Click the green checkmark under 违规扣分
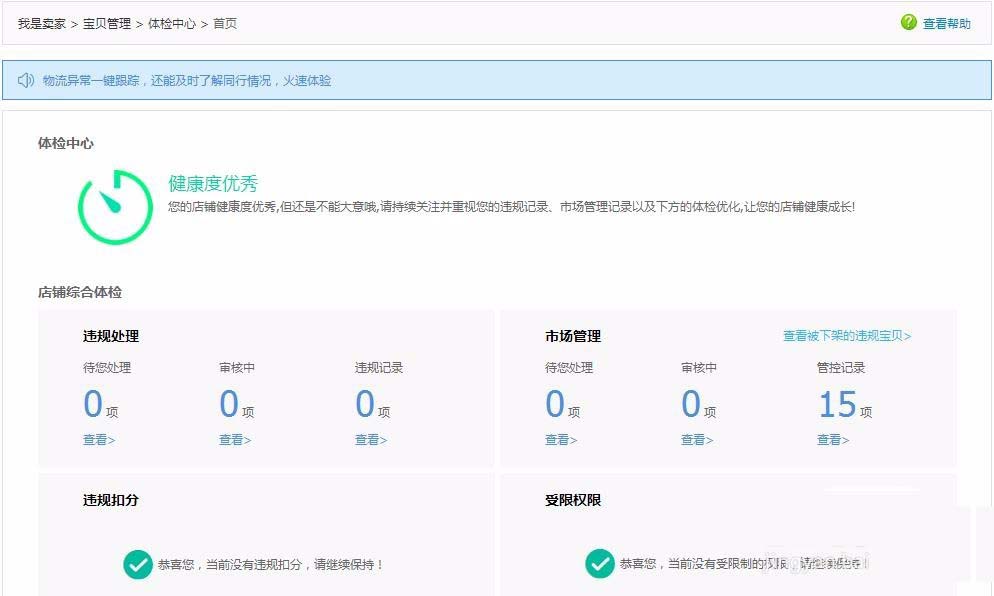 pos(138,564)
